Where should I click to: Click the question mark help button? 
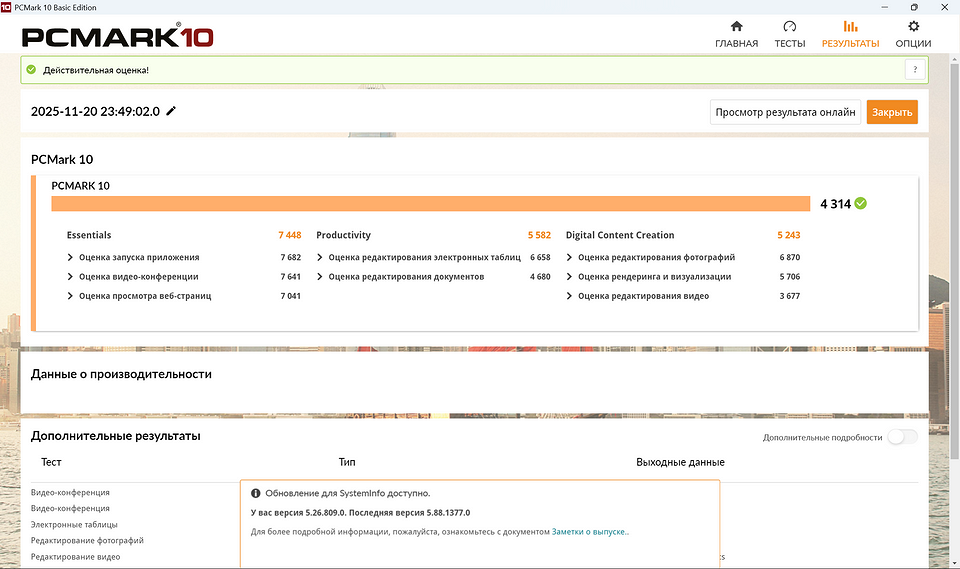(913, 70)
